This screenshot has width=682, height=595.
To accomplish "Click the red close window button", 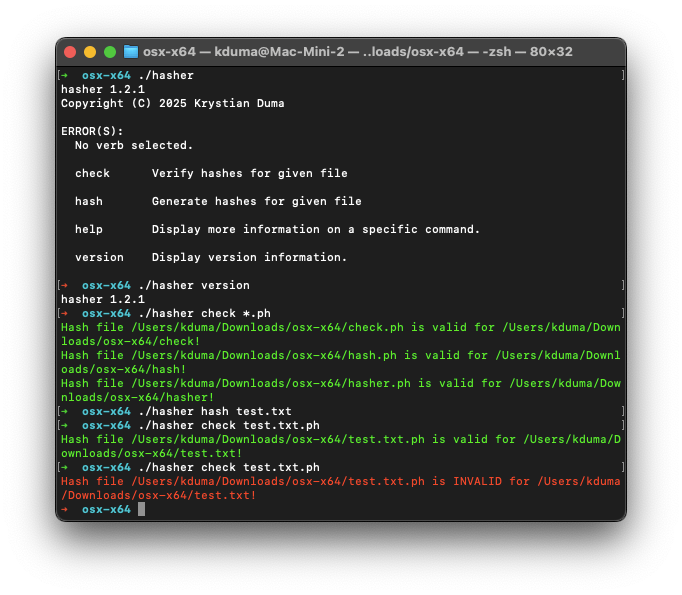I will pyautogui.click(x=70, y=52).
